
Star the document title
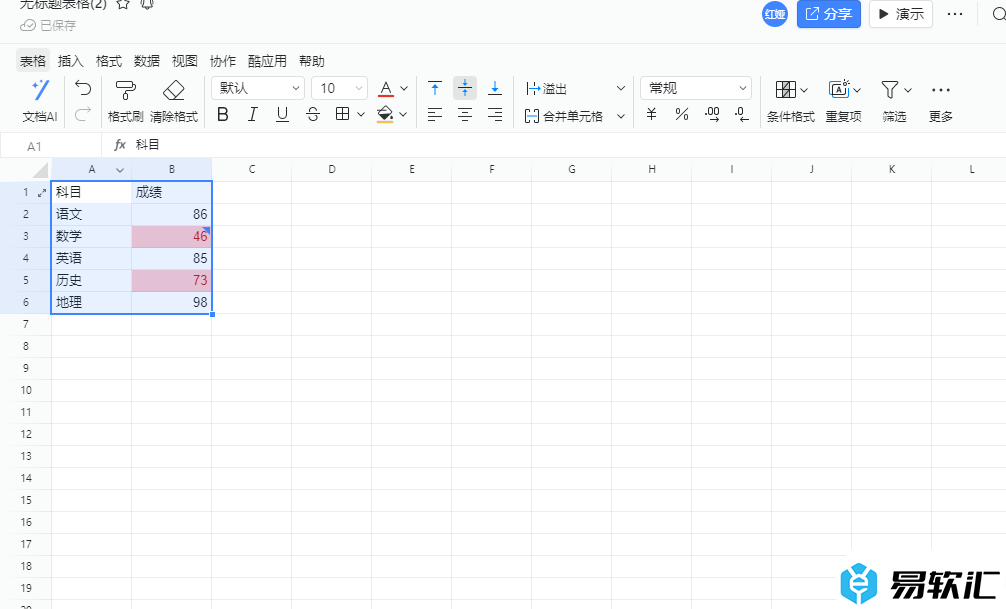tap(123, 4)
